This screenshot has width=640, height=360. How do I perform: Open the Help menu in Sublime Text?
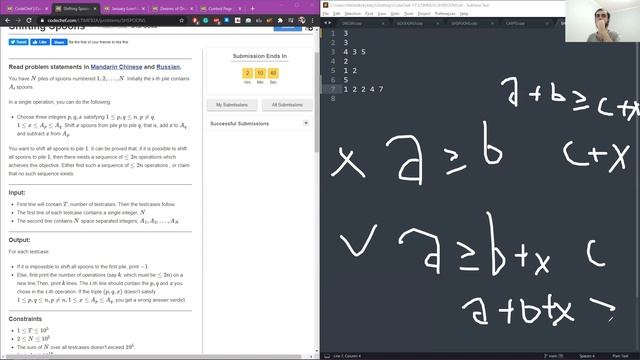pyautogui.click(x=464, y=13)
